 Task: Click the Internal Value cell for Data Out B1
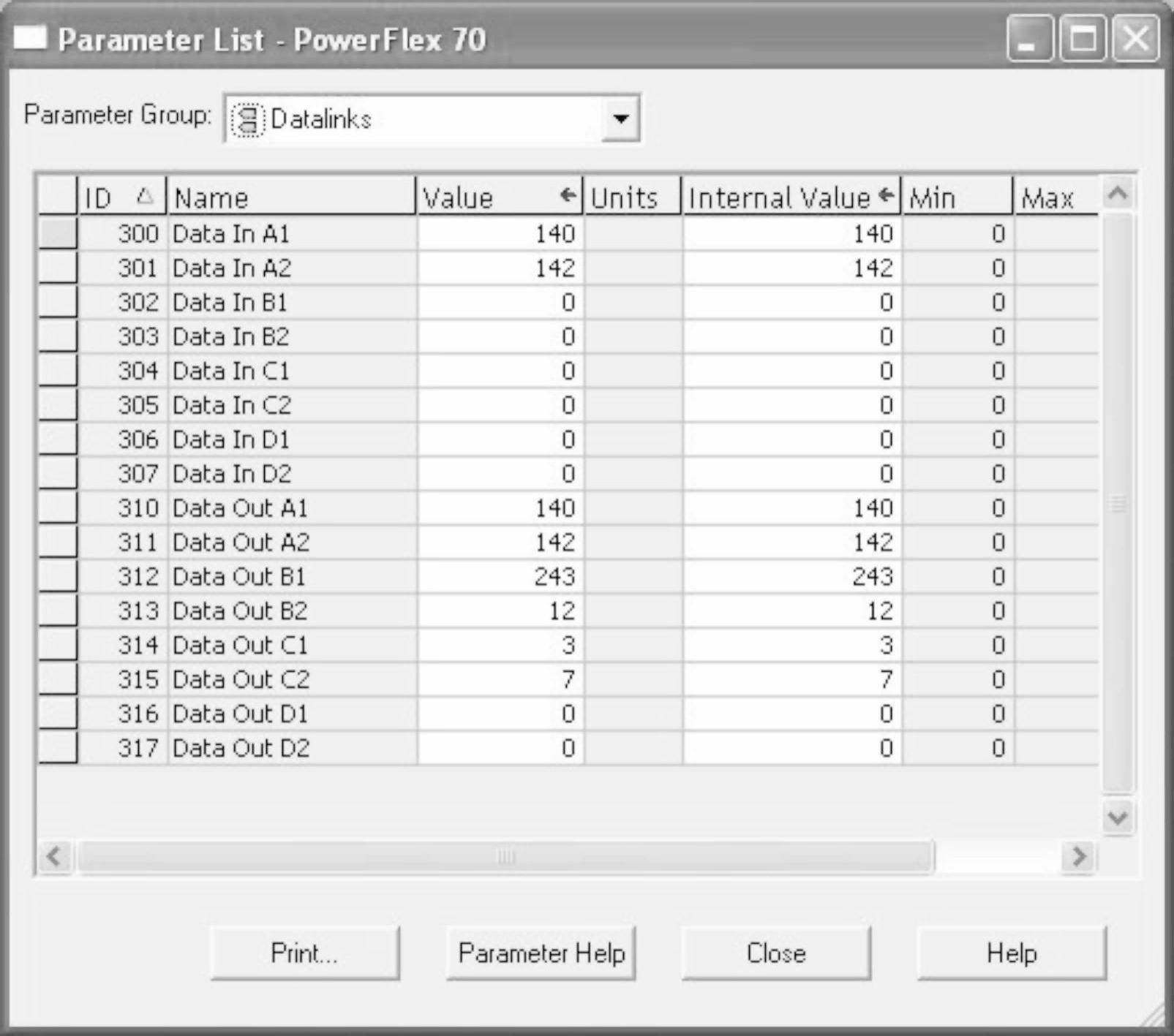(x=793, y=577)
